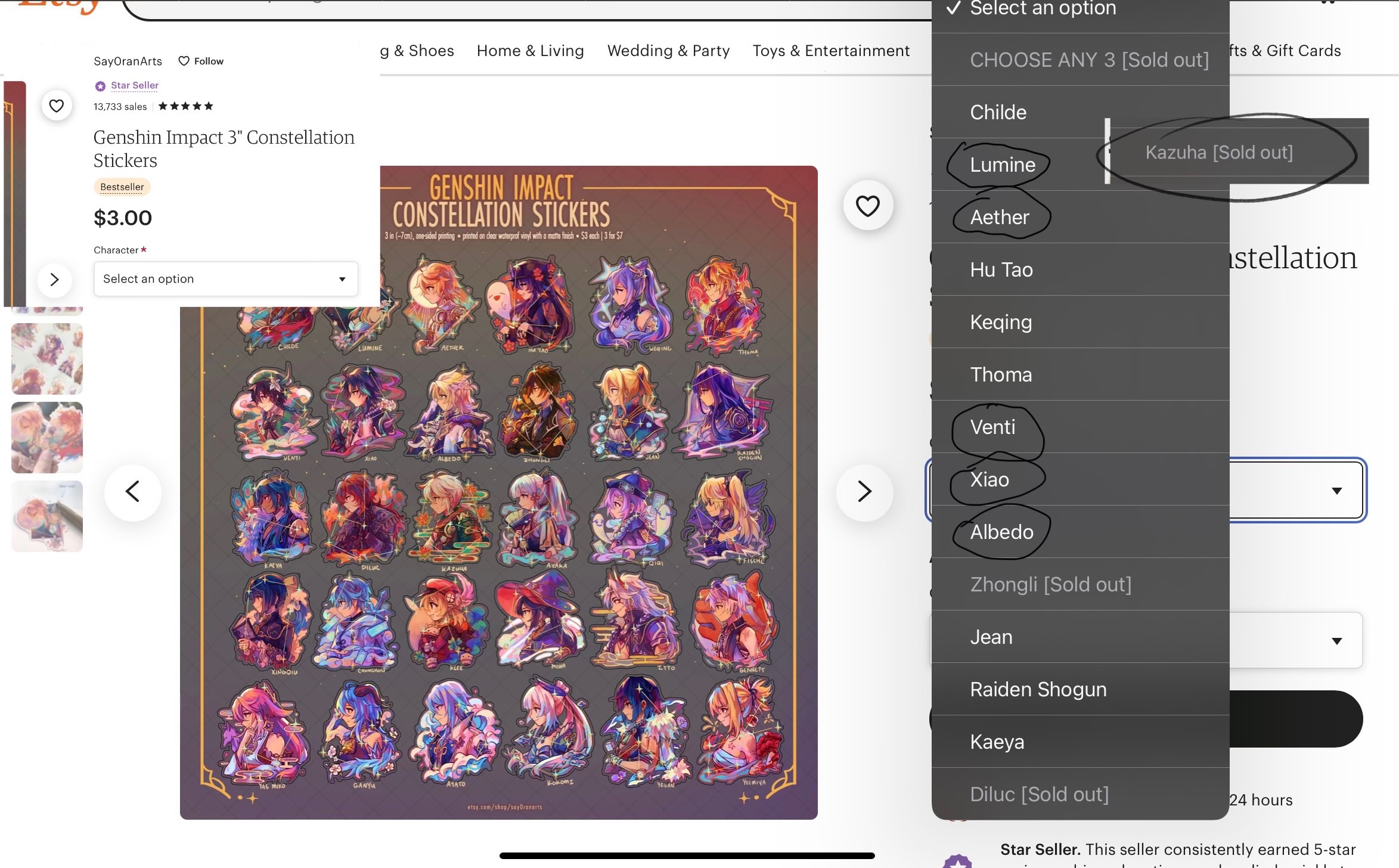Open the lower dropdown with arrow on right
This screenshot has height=868, width=1399.
tap(1336, 640)
